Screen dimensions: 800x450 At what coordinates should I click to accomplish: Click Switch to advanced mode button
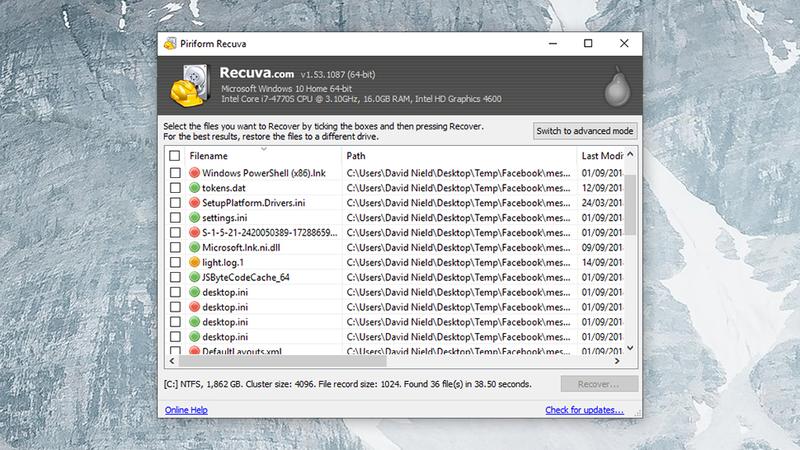(585, 131)
